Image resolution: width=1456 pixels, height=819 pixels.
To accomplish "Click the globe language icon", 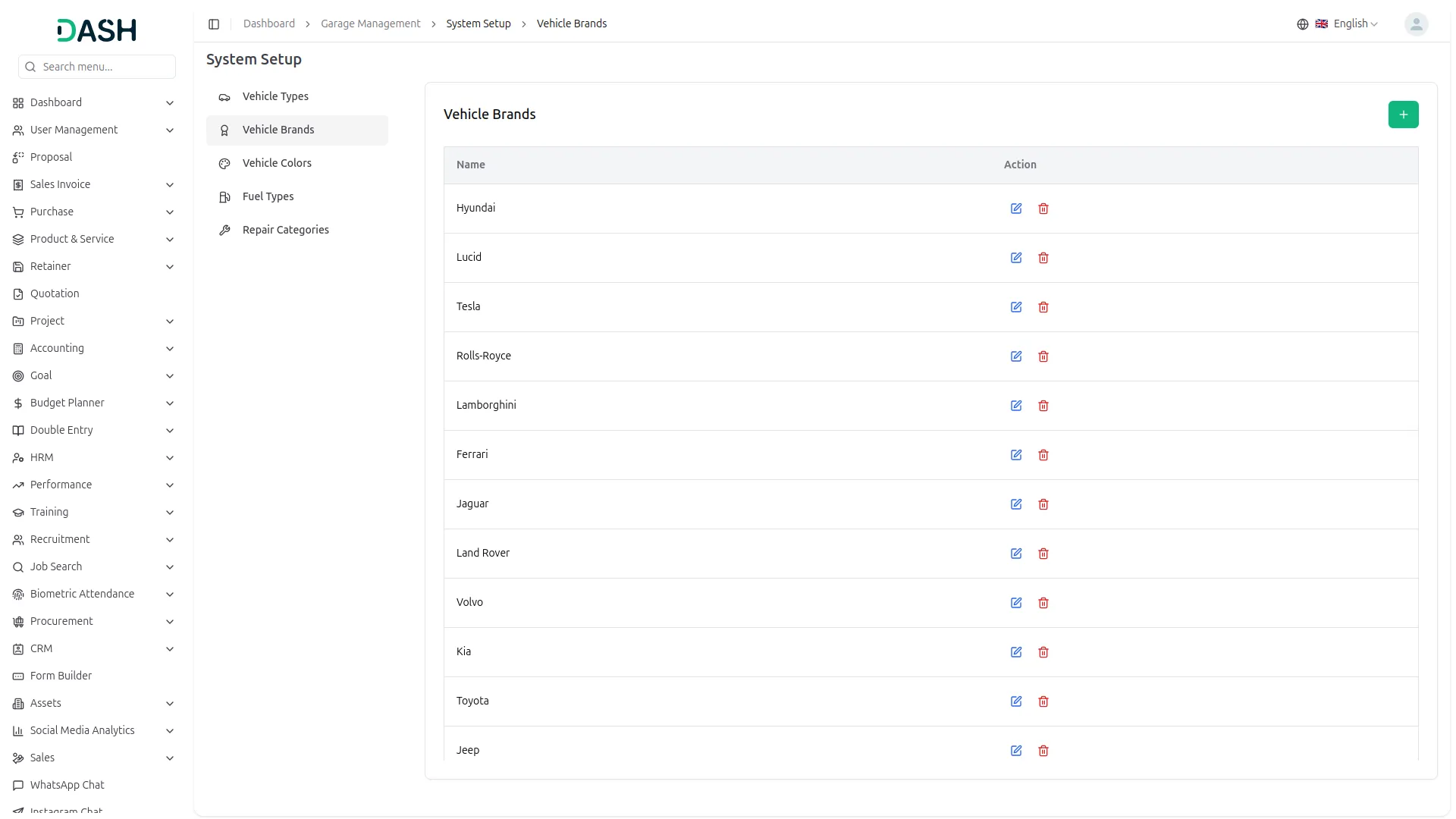I will 1303,24.
